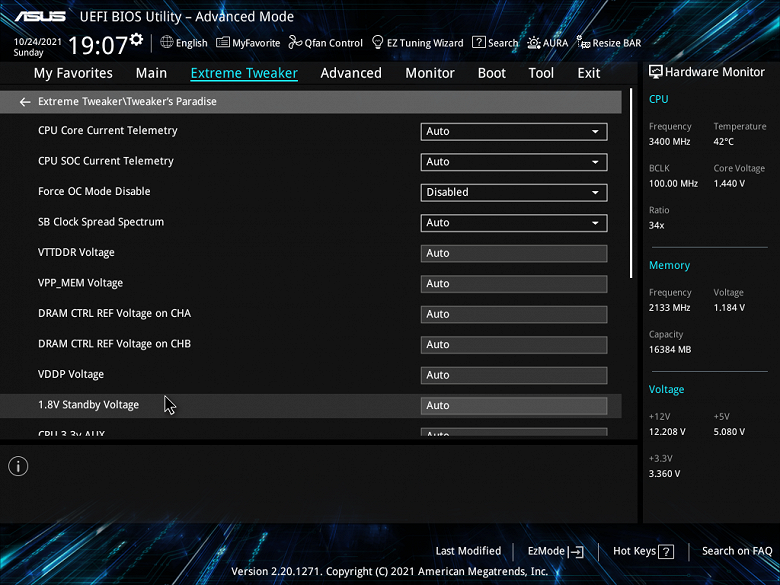Click the Hot Keys question mark box

pyautogui.click(x=666, y=552)
